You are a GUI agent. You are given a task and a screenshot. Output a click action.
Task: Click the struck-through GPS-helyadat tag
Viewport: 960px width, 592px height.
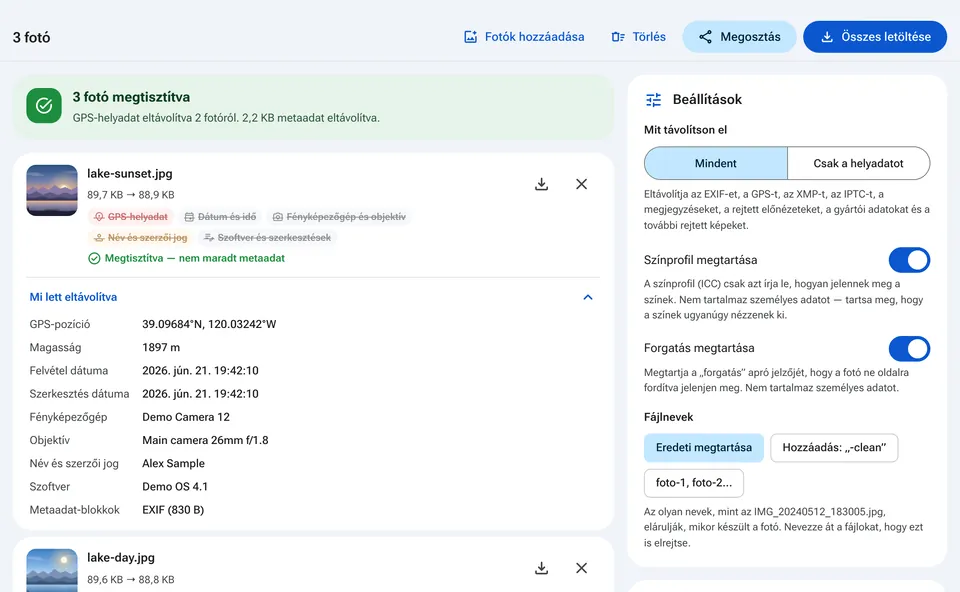(131, 217)
